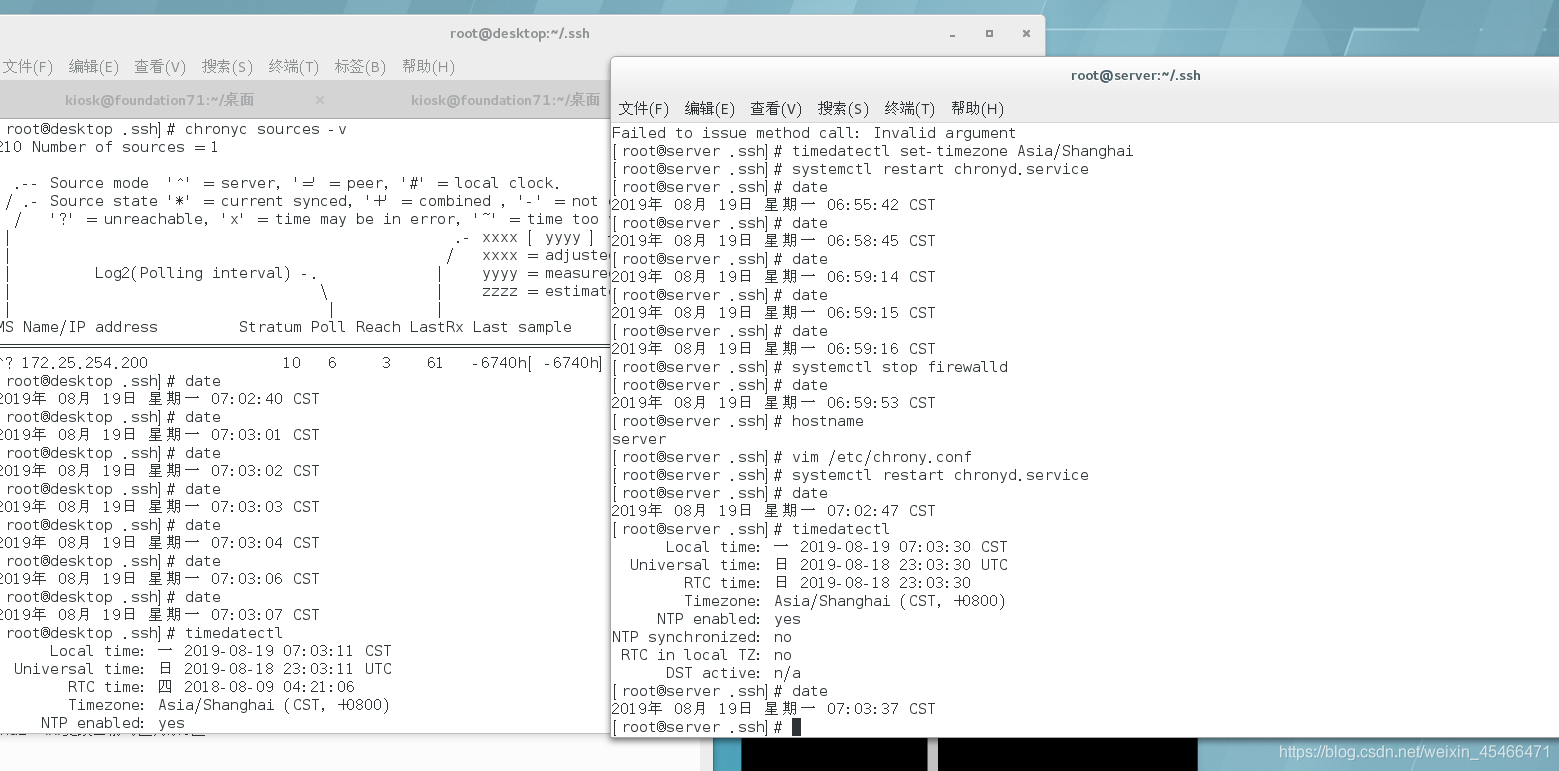Click 'Failed to issue method call' line
This screenshot has width=1559, height=771.
pyautogui.click(x=814, y=133)
